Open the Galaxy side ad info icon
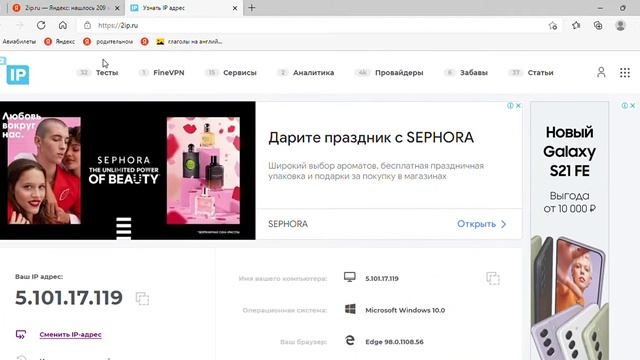This screenshot has height=360, width=640. click(624, 105)
